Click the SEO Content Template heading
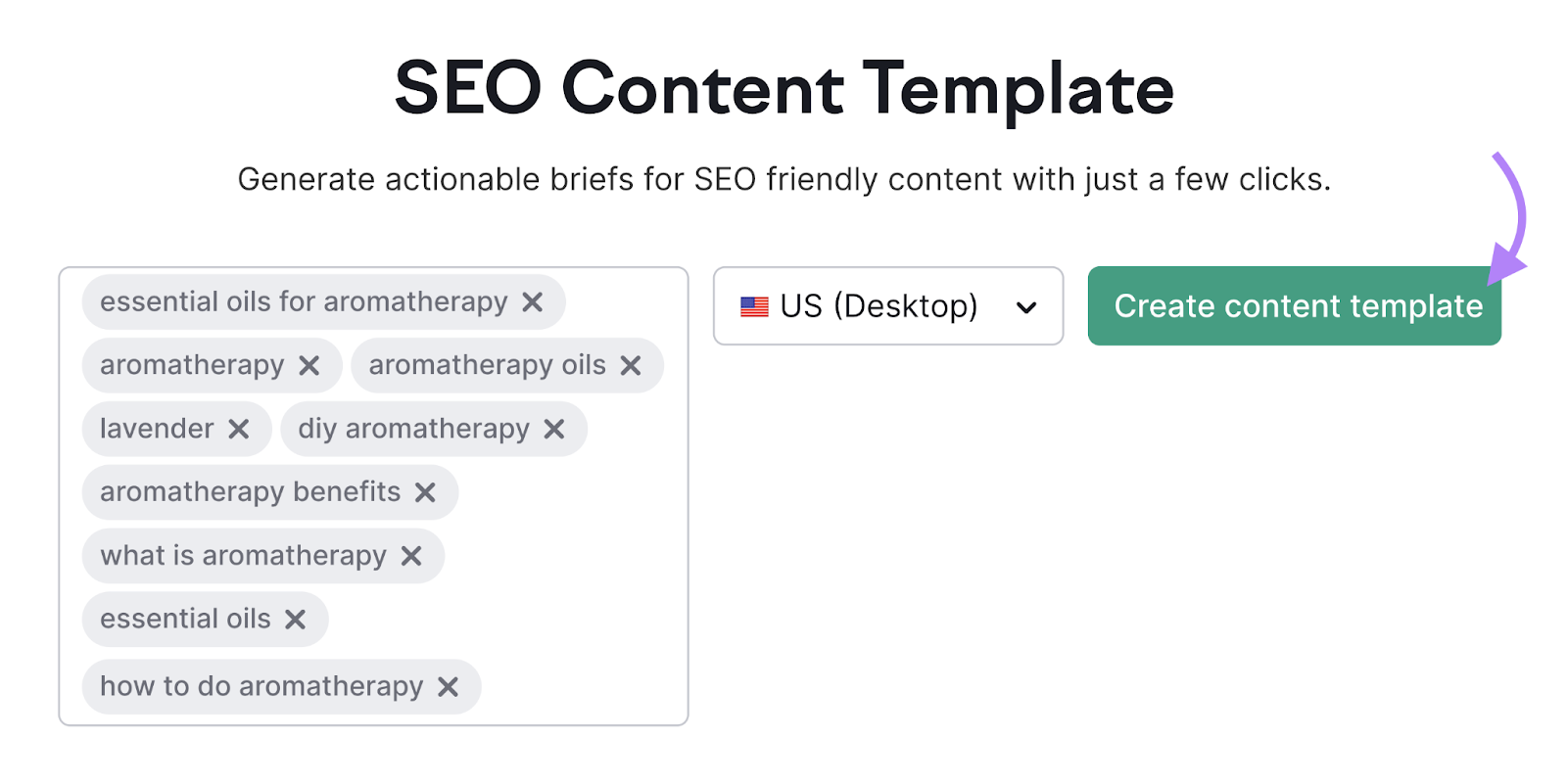Screen dimensions: 1567x784 point(783,88)
